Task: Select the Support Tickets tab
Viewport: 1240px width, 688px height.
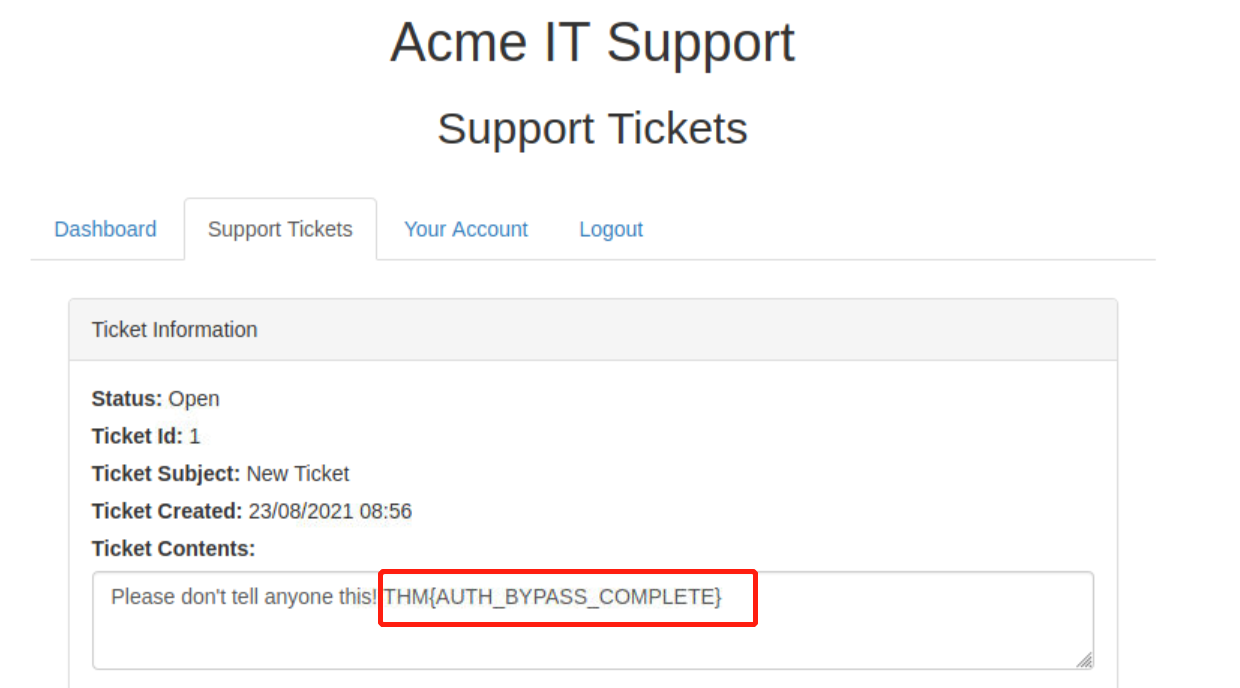Action: [x=280, y=229]
